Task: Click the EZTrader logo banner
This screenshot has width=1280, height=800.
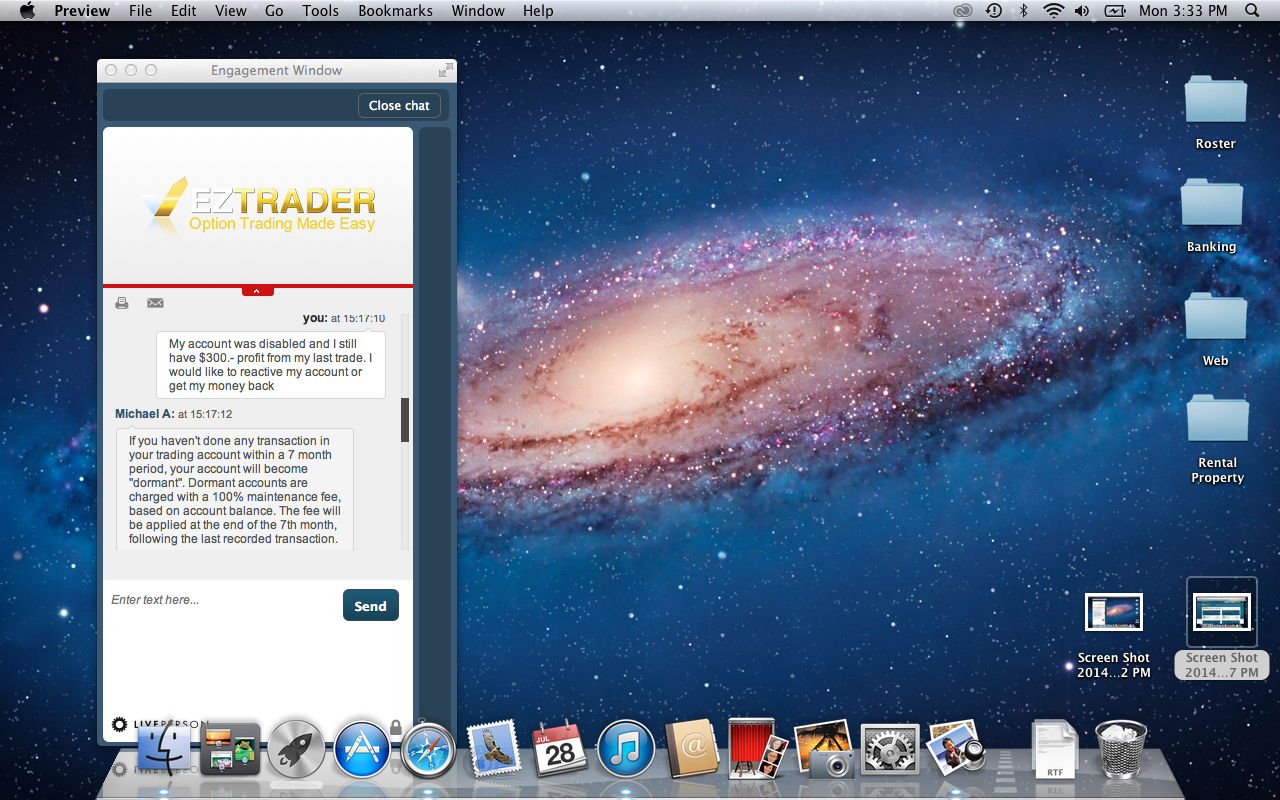Action: tap(258, 205)
